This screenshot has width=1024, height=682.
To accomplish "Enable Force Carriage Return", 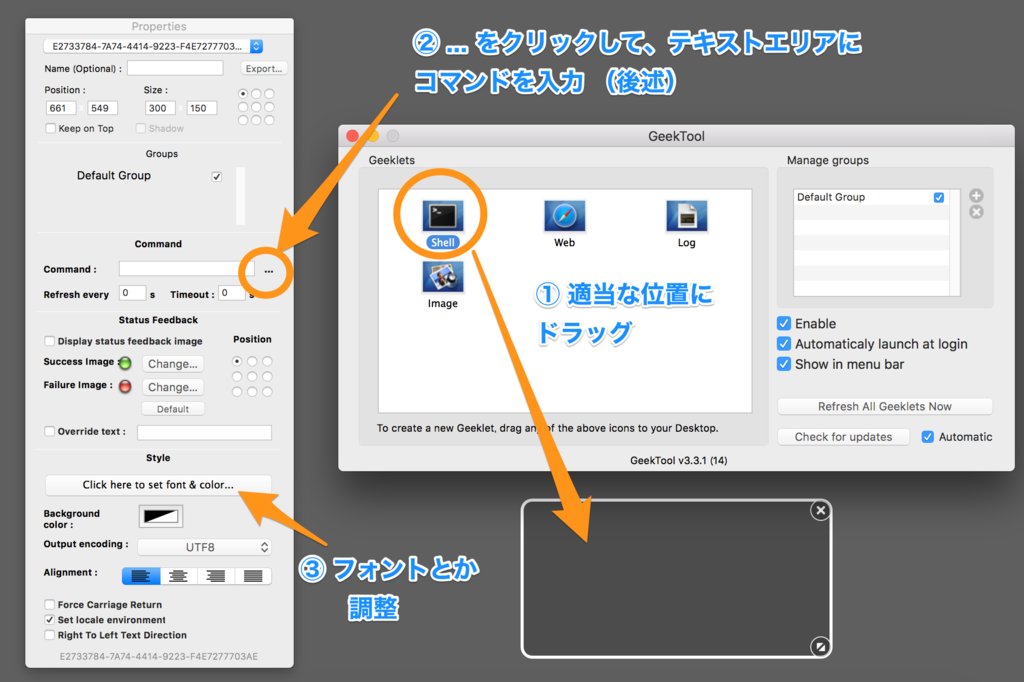I will (x=50, y=604).
